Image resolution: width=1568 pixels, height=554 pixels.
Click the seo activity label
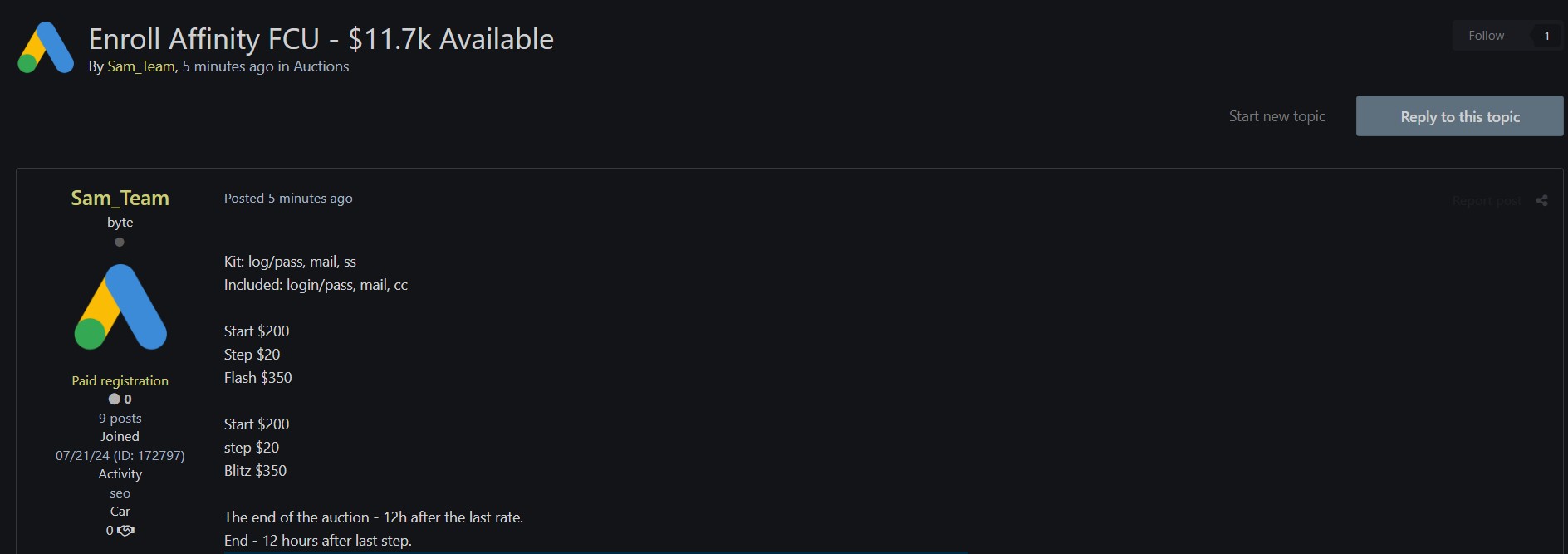point(120,493)
